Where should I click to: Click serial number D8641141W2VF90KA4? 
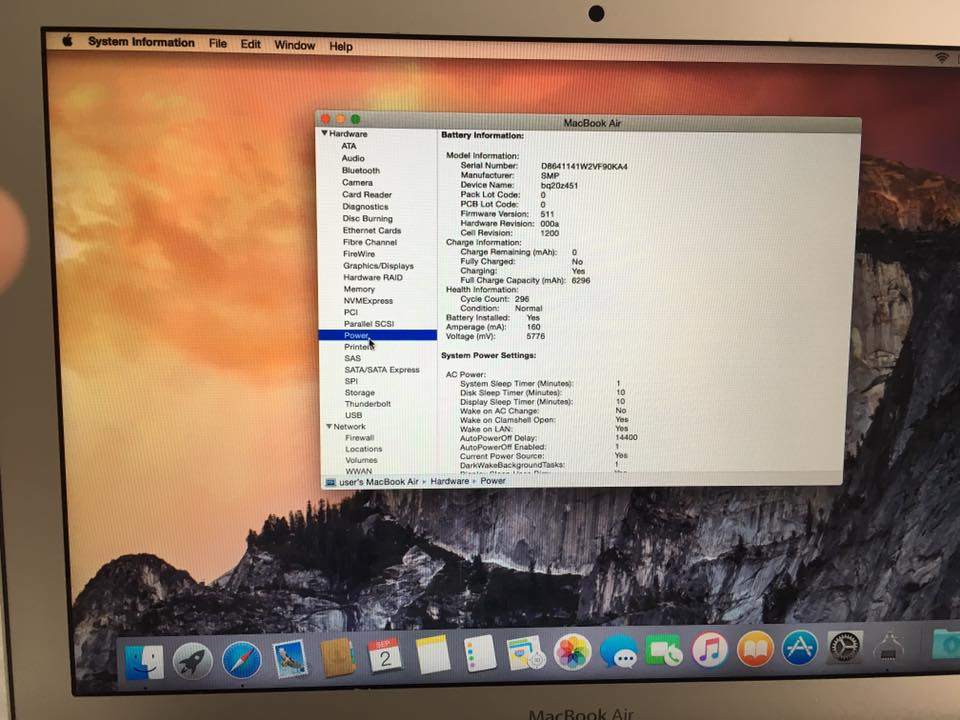(584, 167)
